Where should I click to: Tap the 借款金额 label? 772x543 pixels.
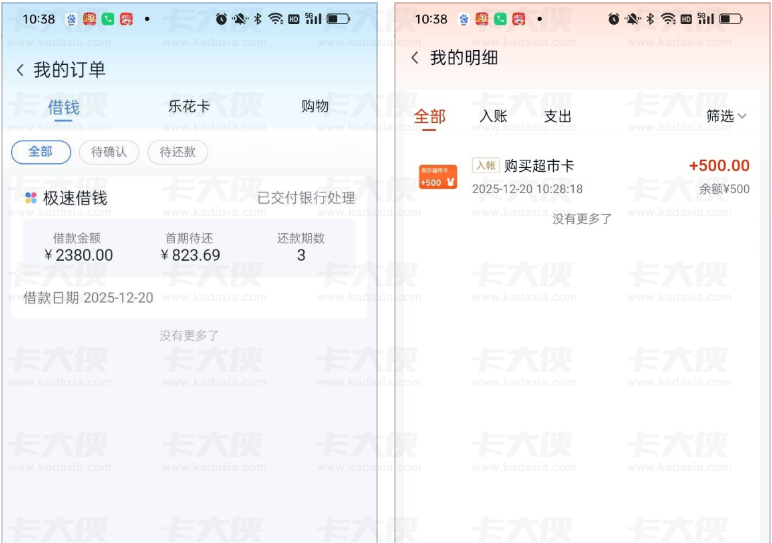point(77,238)
